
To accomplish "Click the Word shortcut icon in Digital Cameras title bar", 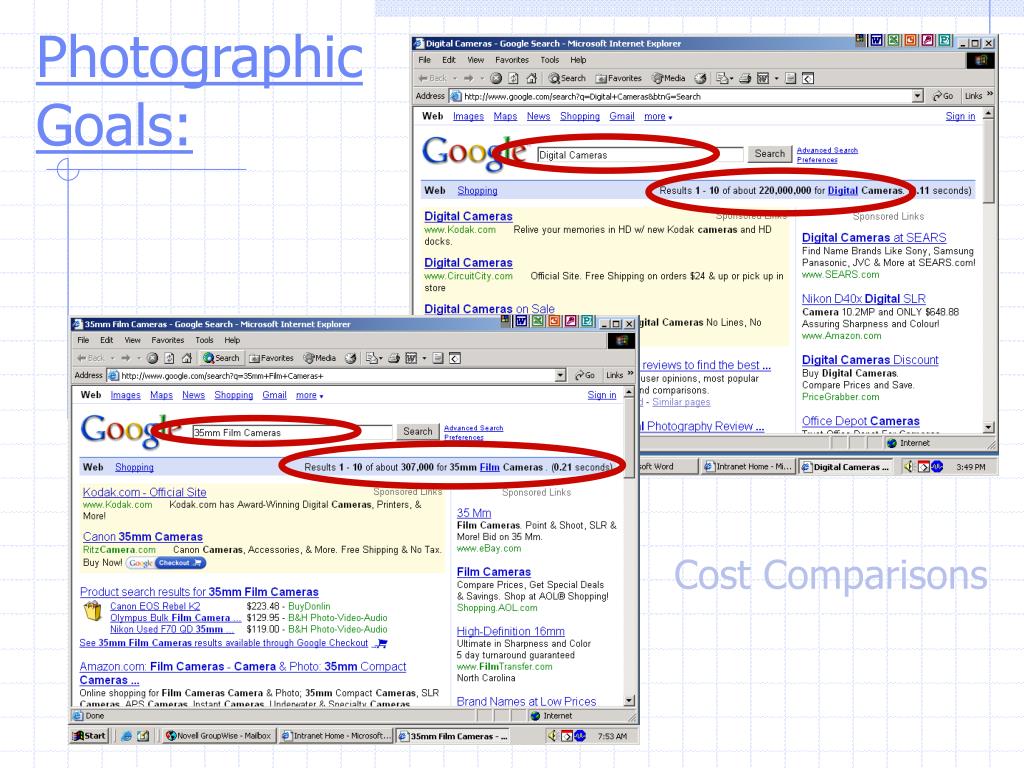I will [x=876, y=40].
